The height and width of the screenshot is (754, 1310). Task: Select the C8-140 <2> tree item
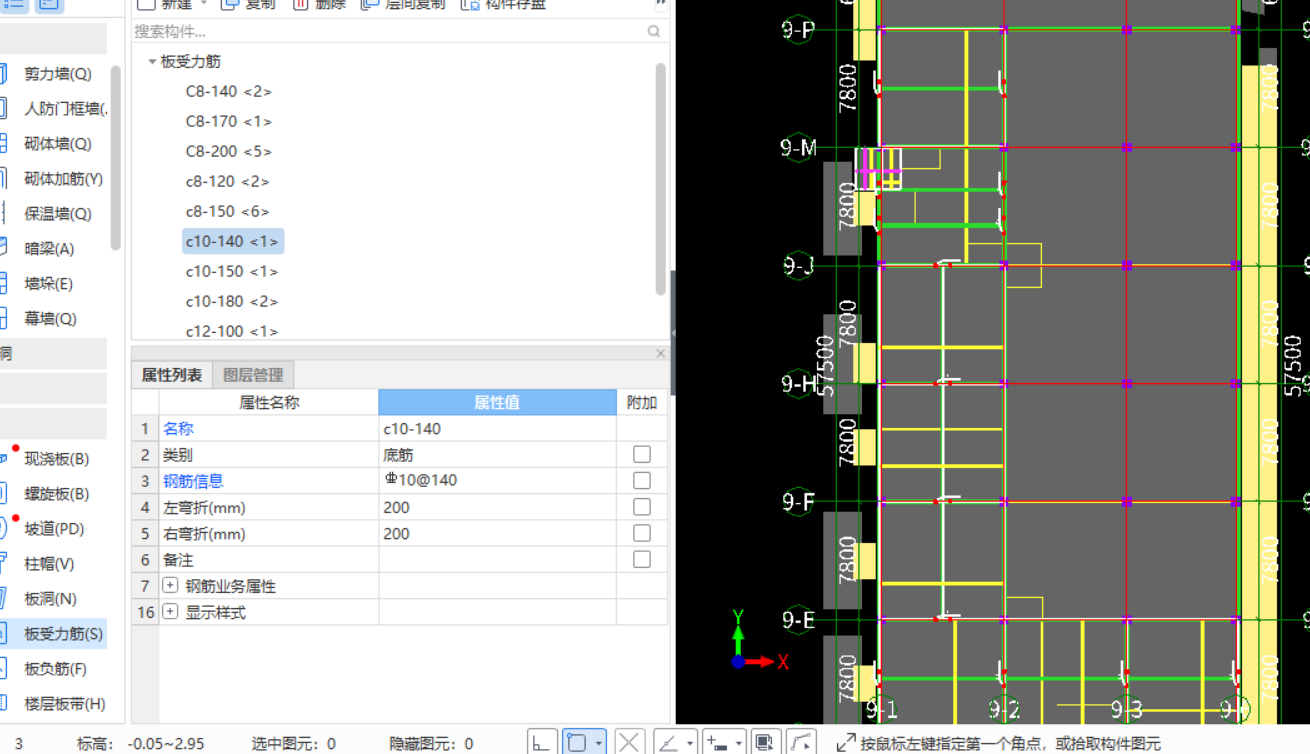tap(228, 92)
